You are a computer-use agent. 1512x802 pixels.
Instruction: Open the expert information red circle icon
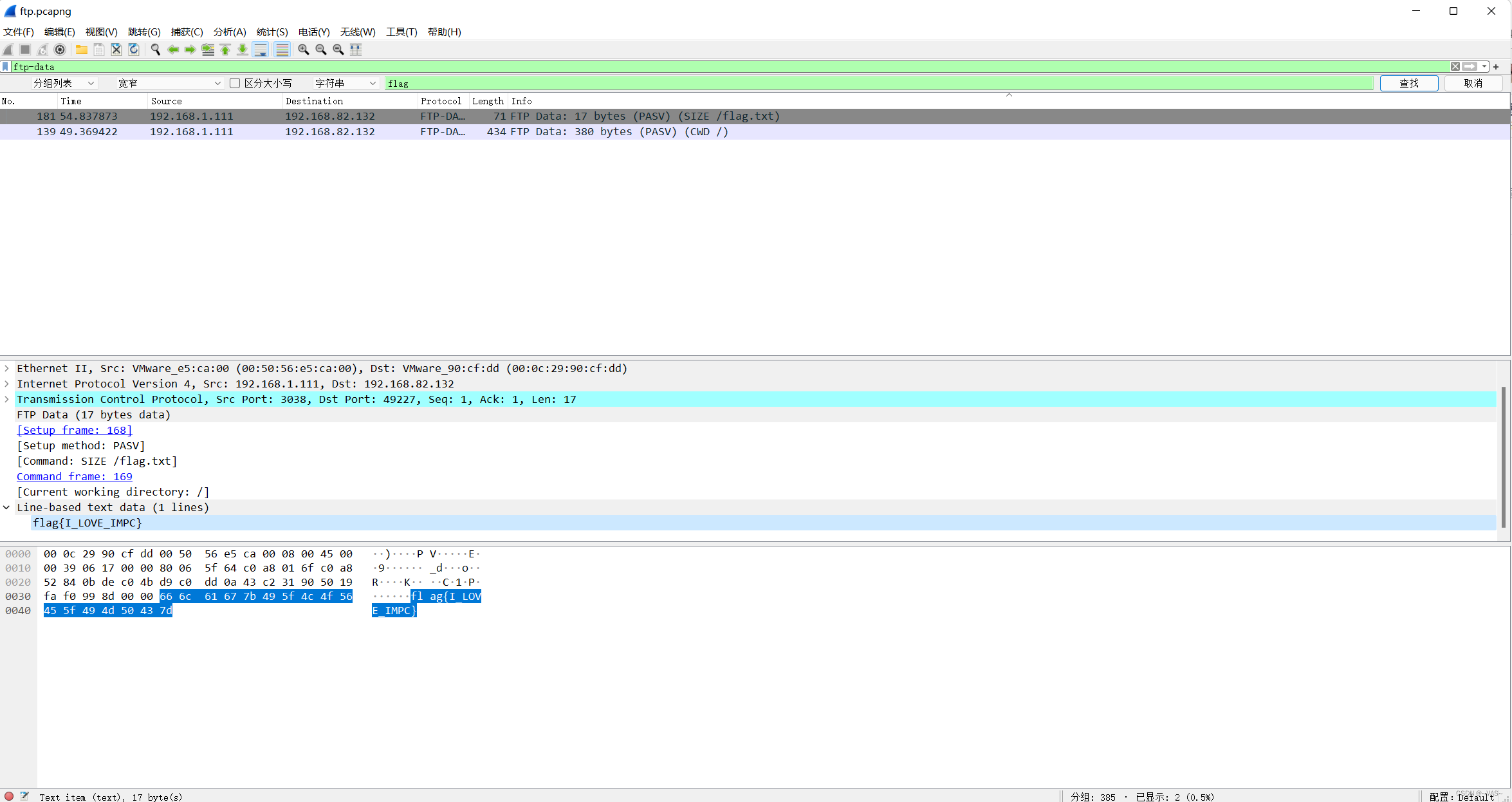pos(9,796)
